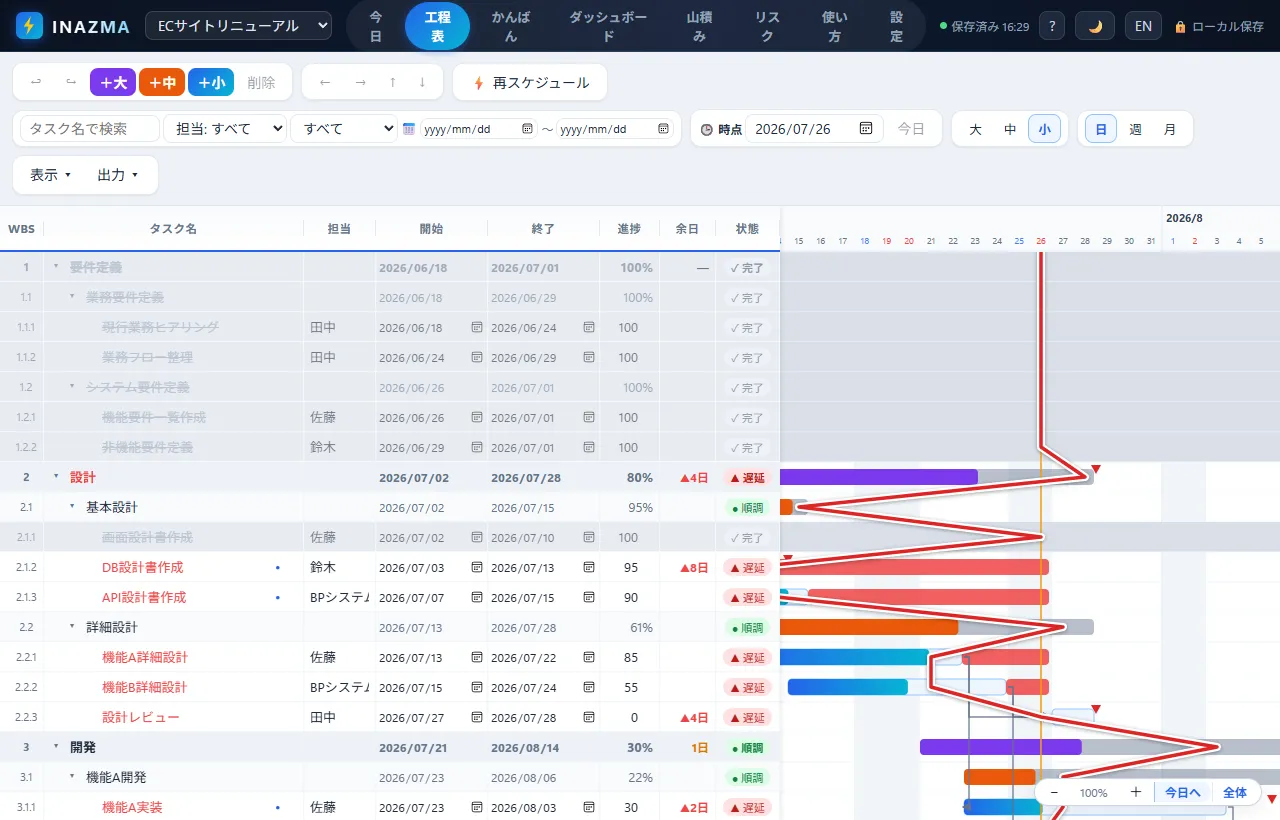Switch timeline scale to 週

[1135, 129]
